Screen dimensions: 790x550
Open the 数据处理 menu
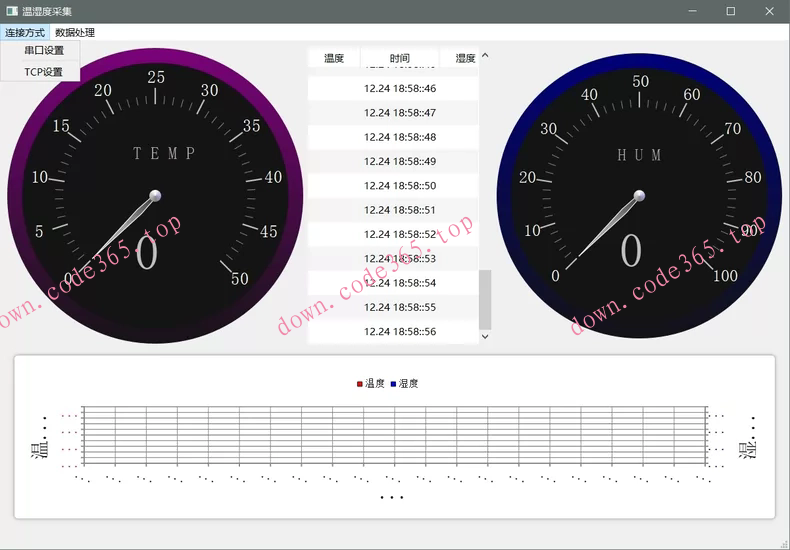click(75, 33)
